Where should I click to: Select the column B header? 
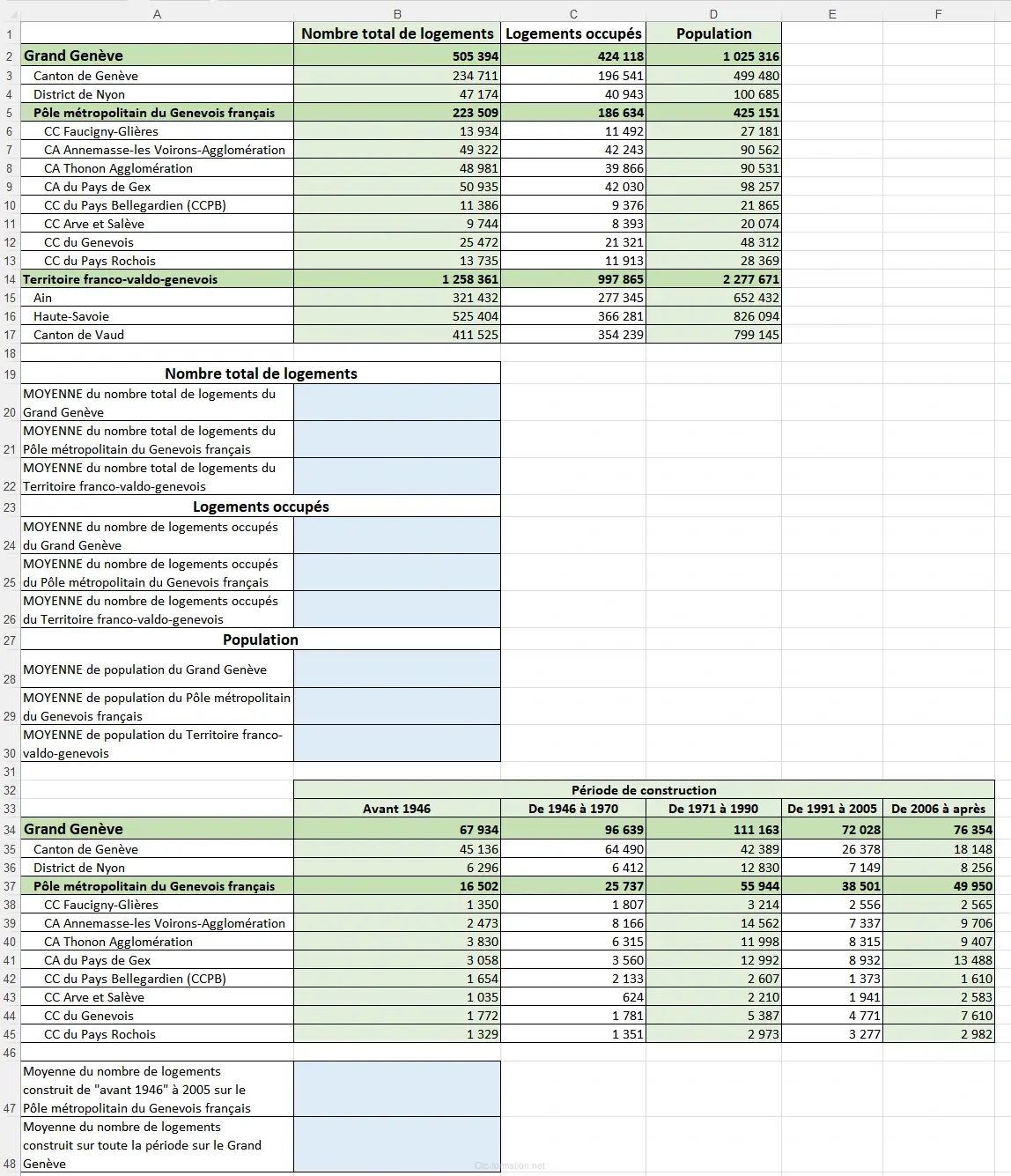(x=397, y=14)
